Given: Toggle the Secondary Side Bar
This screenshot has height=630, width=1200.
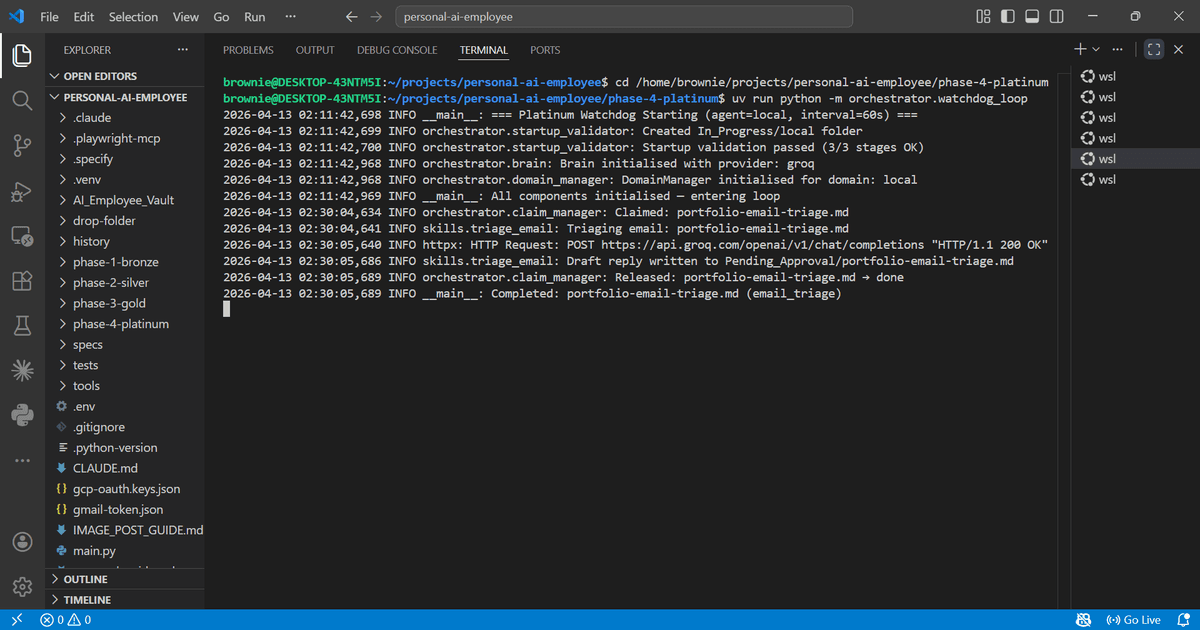Looking at the screenshot, I should pos(1056,17).
